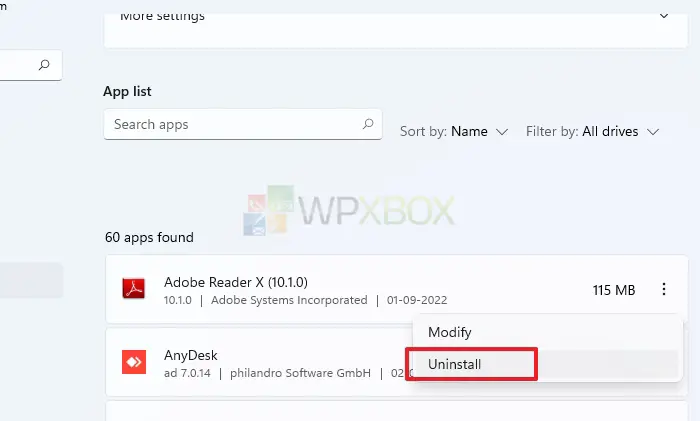
Task: Click the App list heading
Action: coord(127,91)
